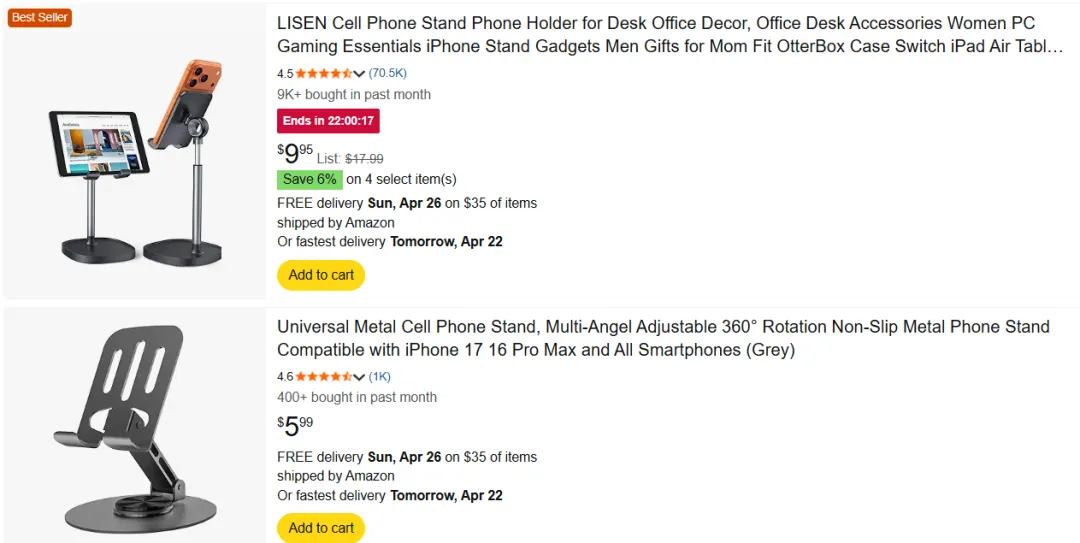
Task: Click the '9K+ bought in past month' text
Action: point(354,94)
